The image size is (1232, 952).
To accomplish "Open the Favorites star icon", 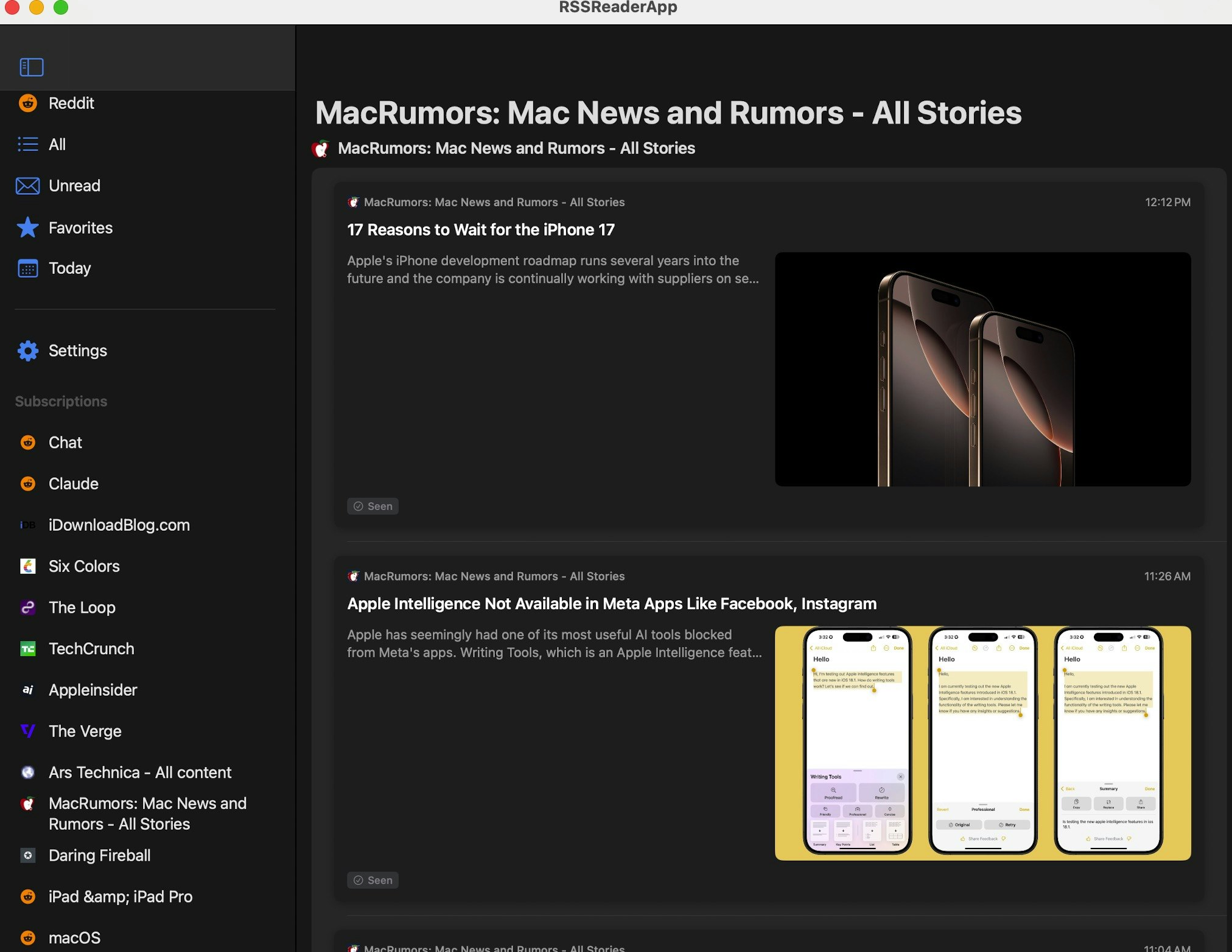I will (x=28, y=228).
